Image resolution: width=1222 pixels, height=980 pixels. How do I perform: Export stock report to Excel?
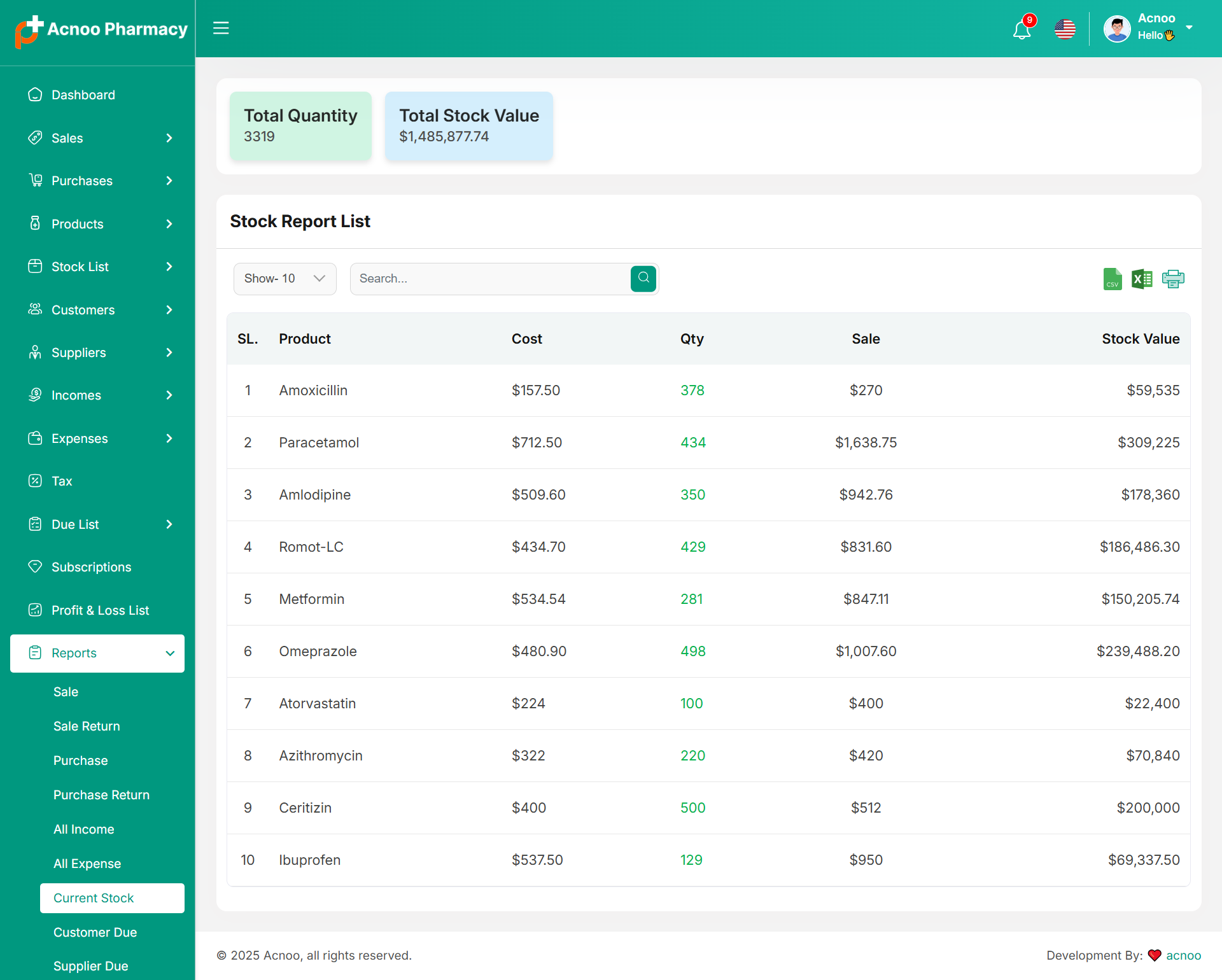pyautogui.click(x=1142, y=279)
